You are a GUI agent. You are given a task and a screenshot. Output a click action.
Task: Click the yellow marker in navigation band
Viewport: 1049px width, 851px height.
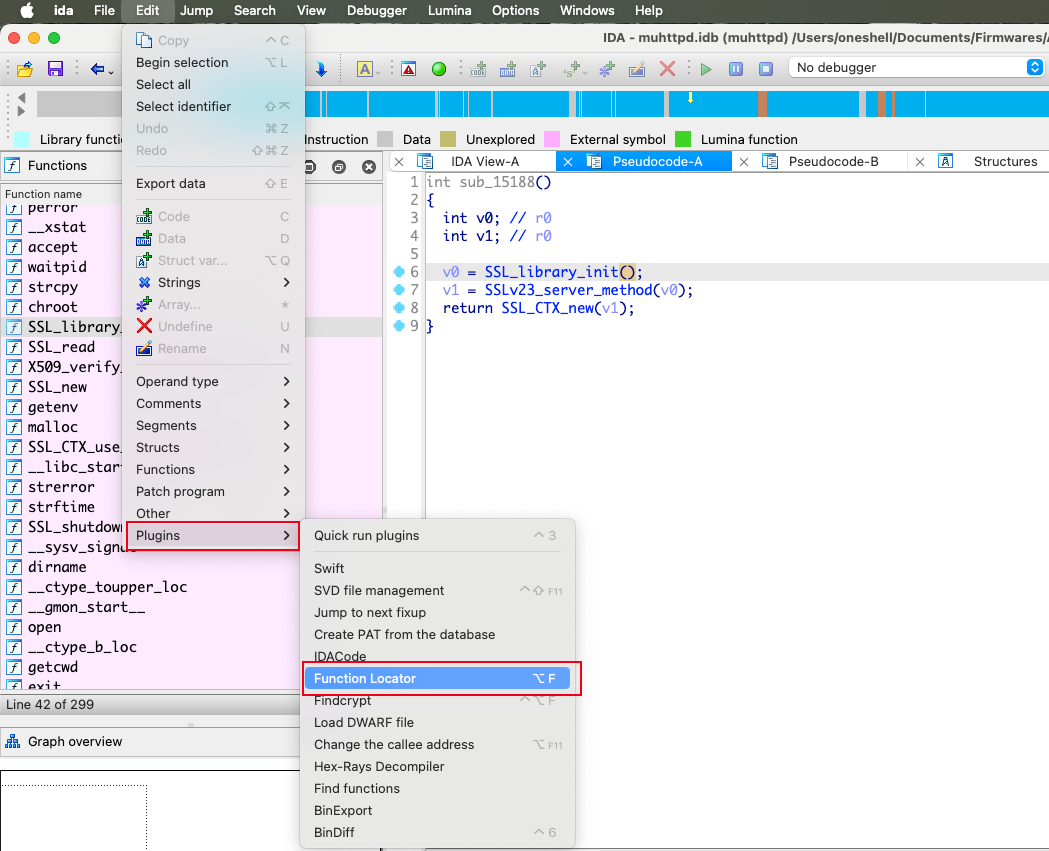coord(690,98)
